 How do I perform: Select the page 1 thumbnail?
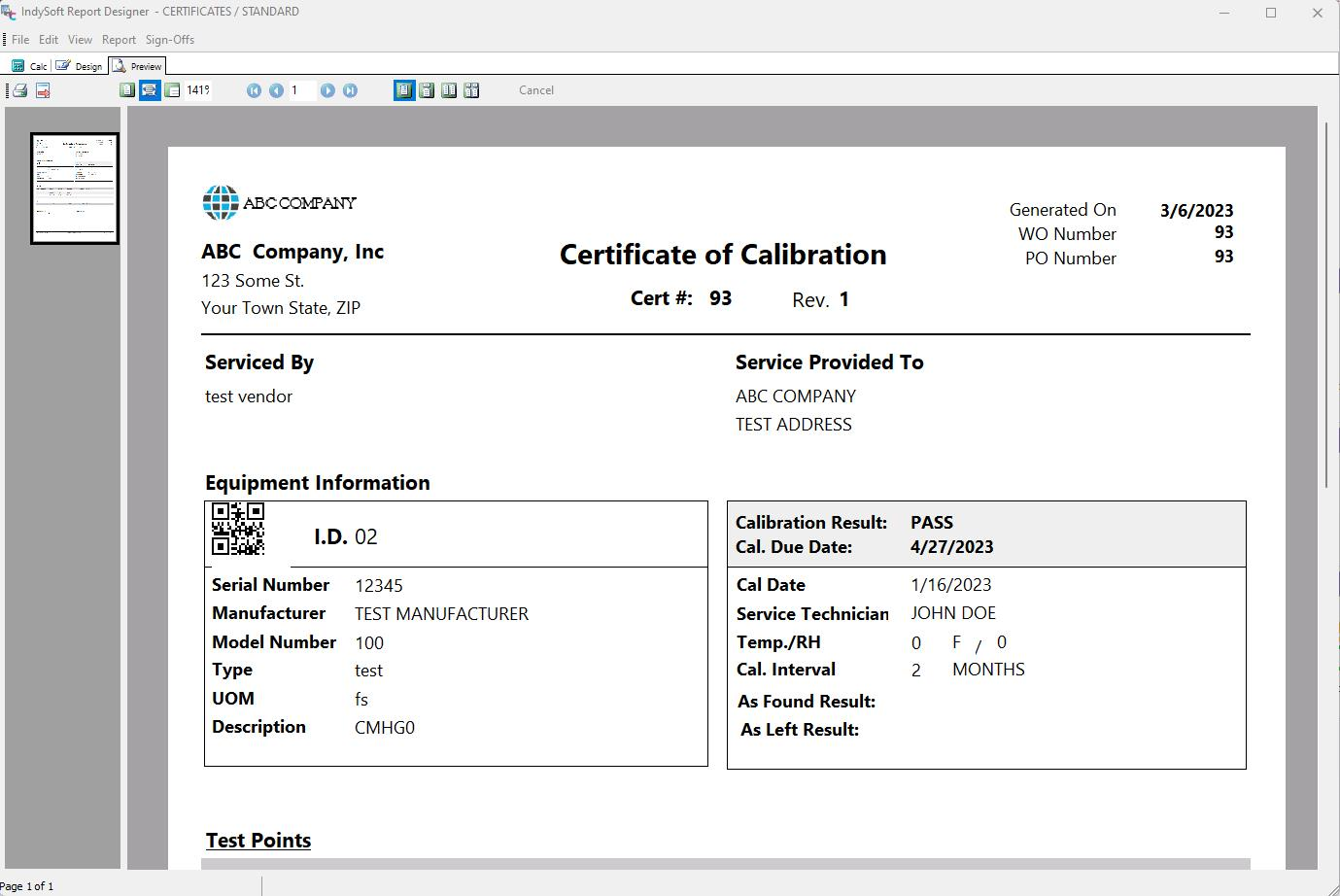75,189
